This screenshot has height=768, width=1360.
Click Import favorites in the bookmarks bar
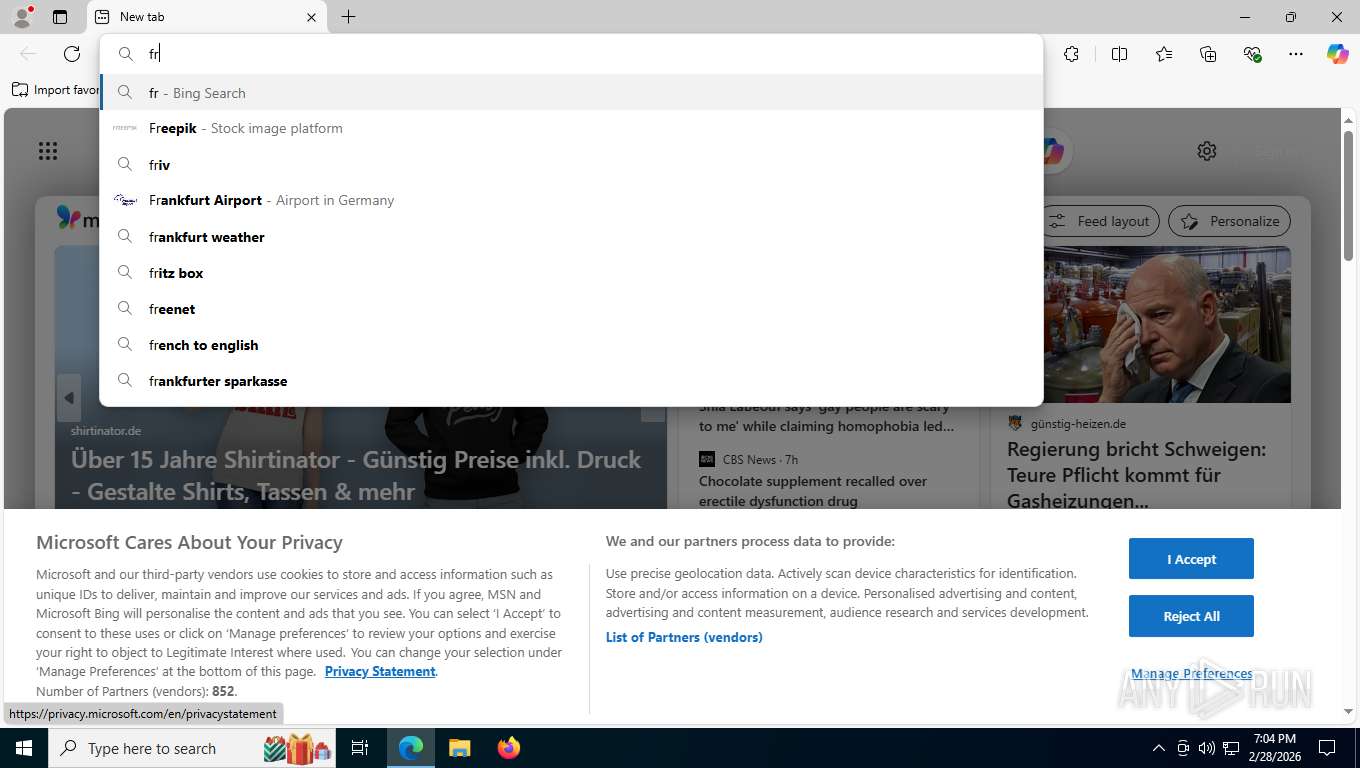click(56, 90)
